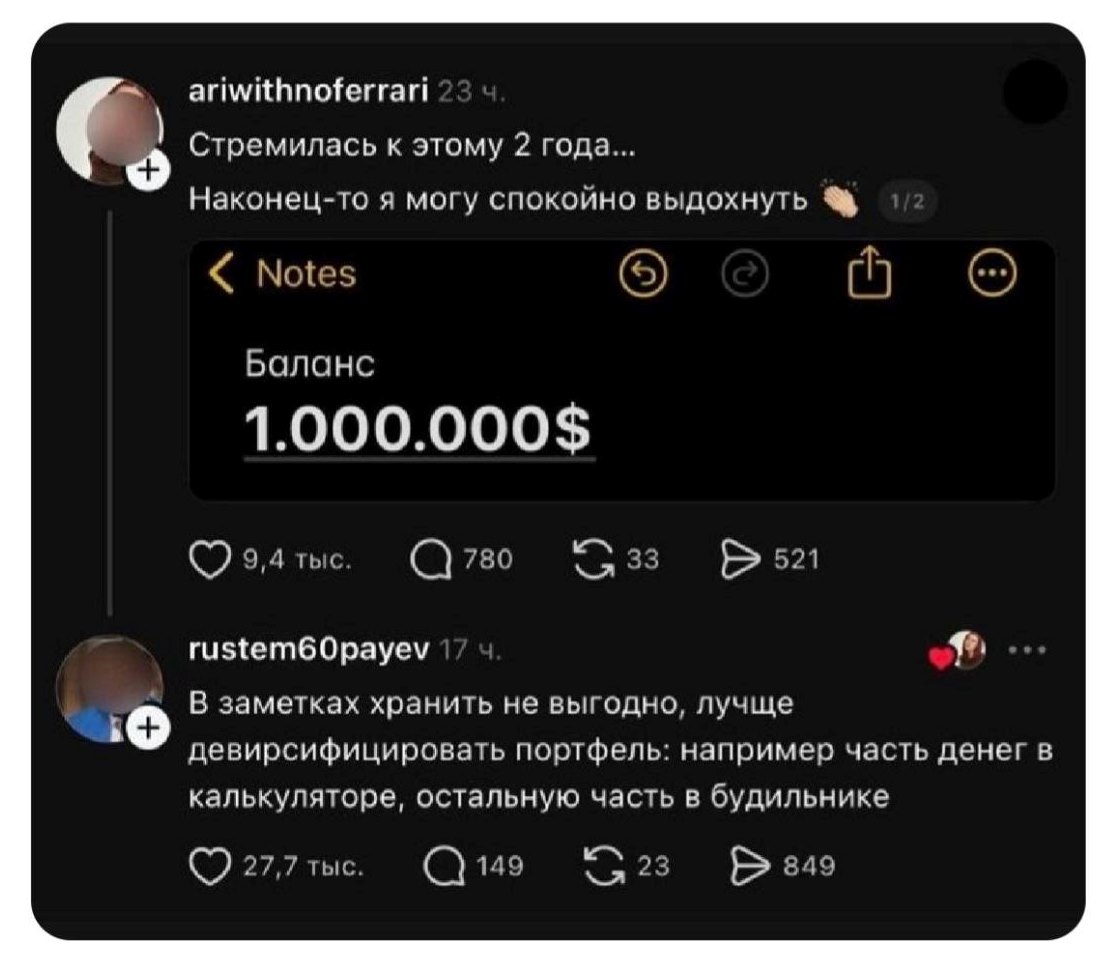The image size is (1116, 962).
Task: Tap the 1/2 image counter badge
Action: tap(907, 202)
